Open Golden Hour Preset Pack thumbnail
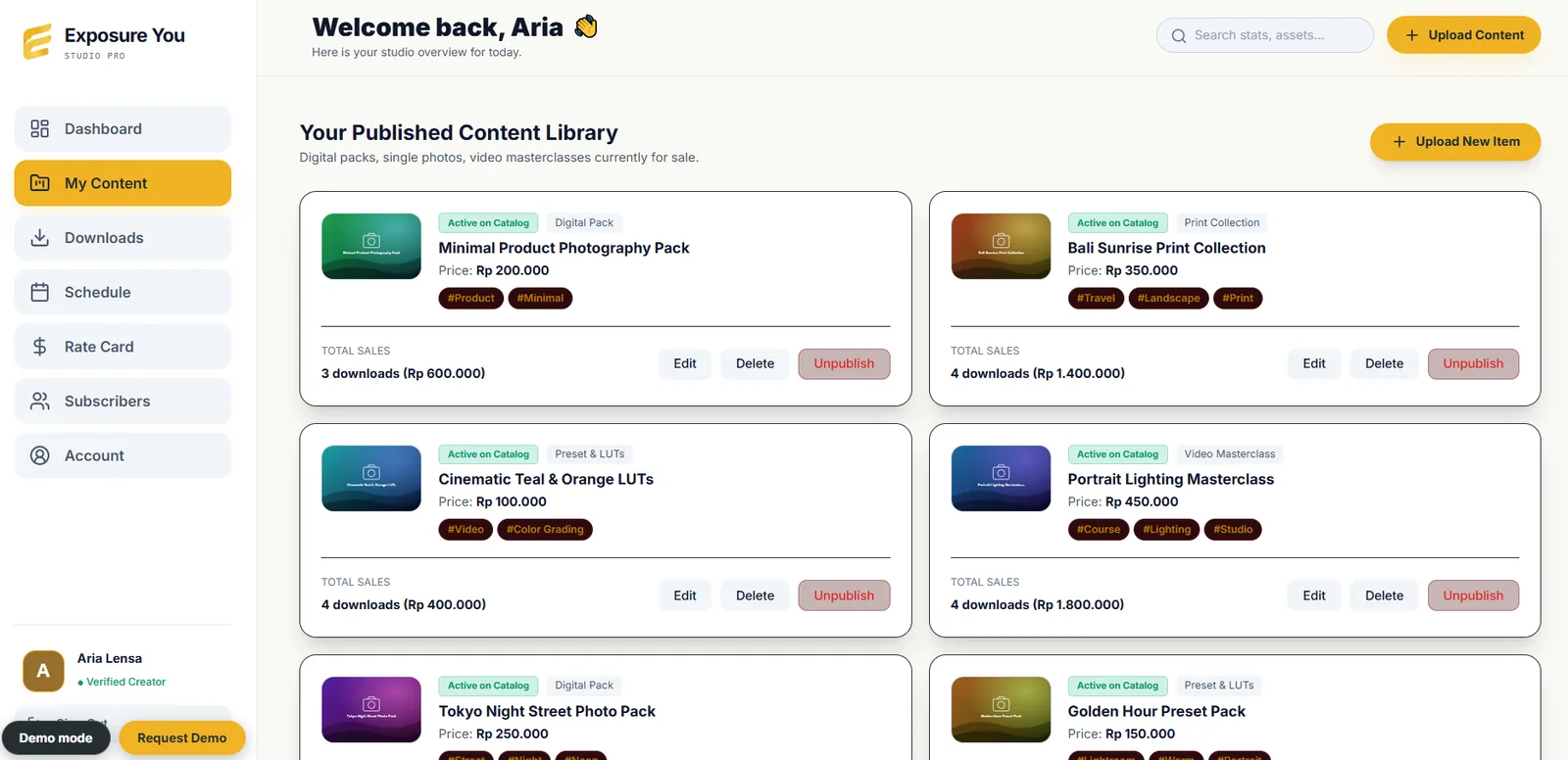The image size is (1568, 760). pos(1001,709)
